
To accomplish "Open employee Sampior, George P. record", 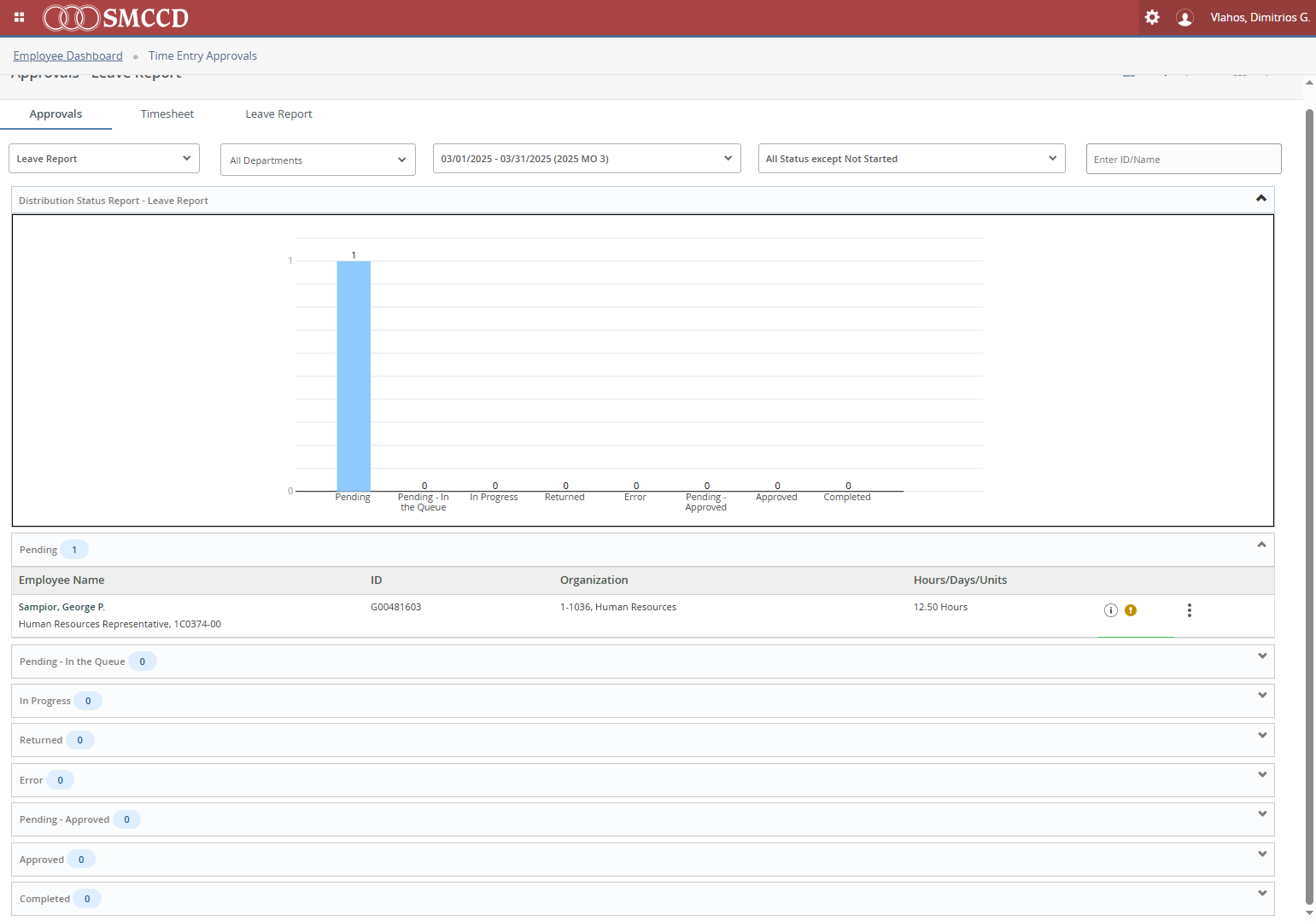I will (x=61, y=607).
